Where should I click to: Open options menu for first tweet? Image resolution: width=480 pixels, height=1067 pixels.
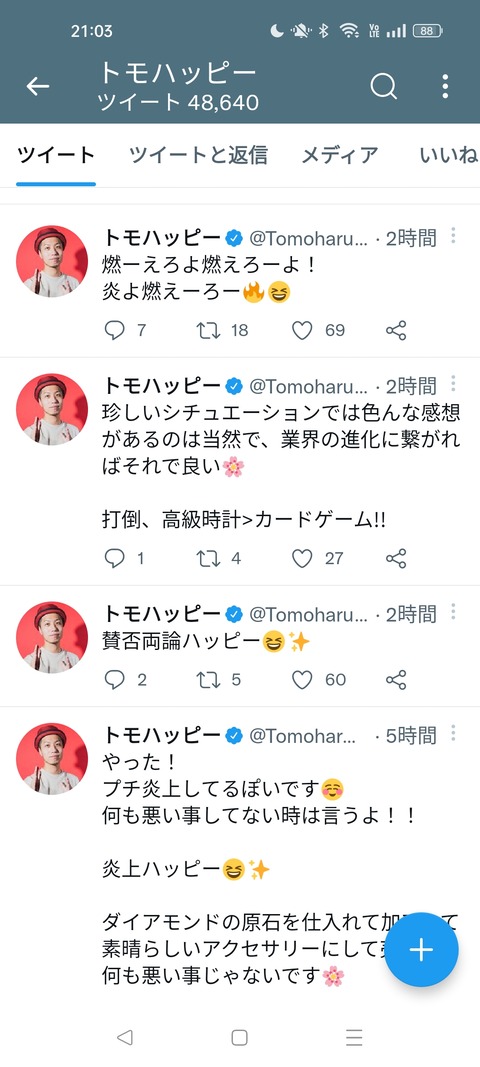(453, 236)
